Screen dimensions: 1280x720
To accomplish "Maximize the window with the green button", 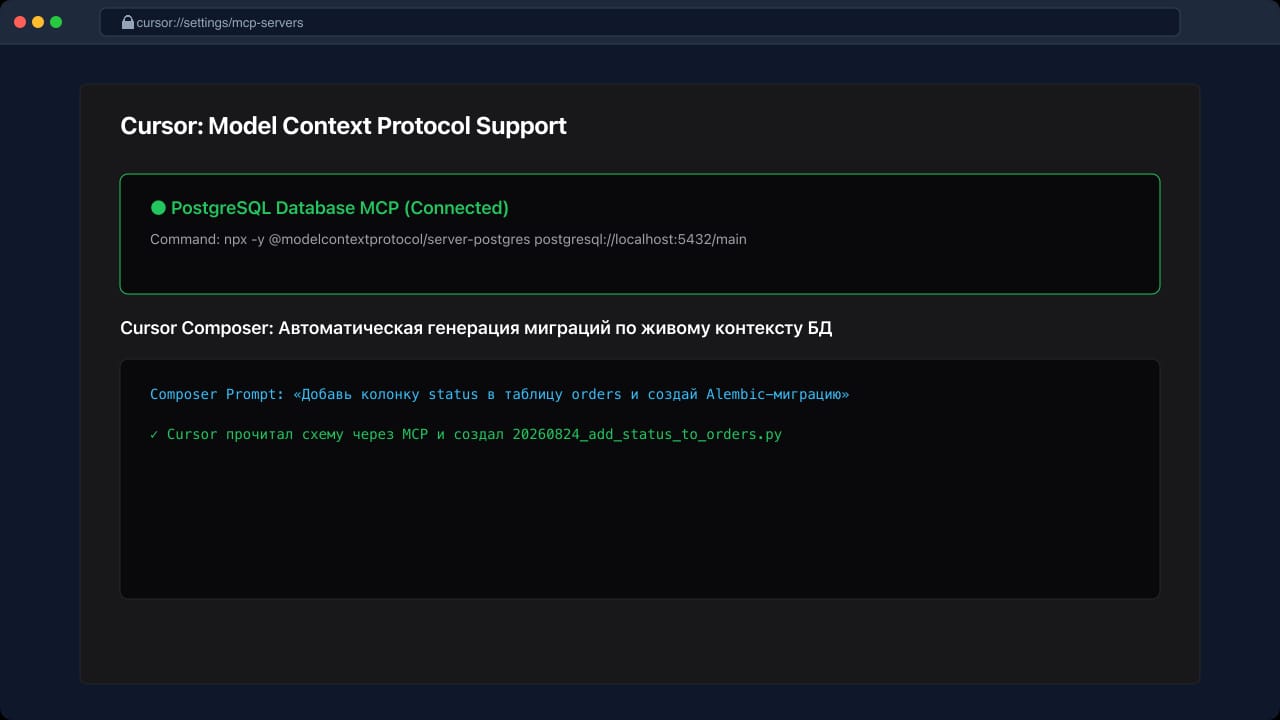I will tap(56, 22).
